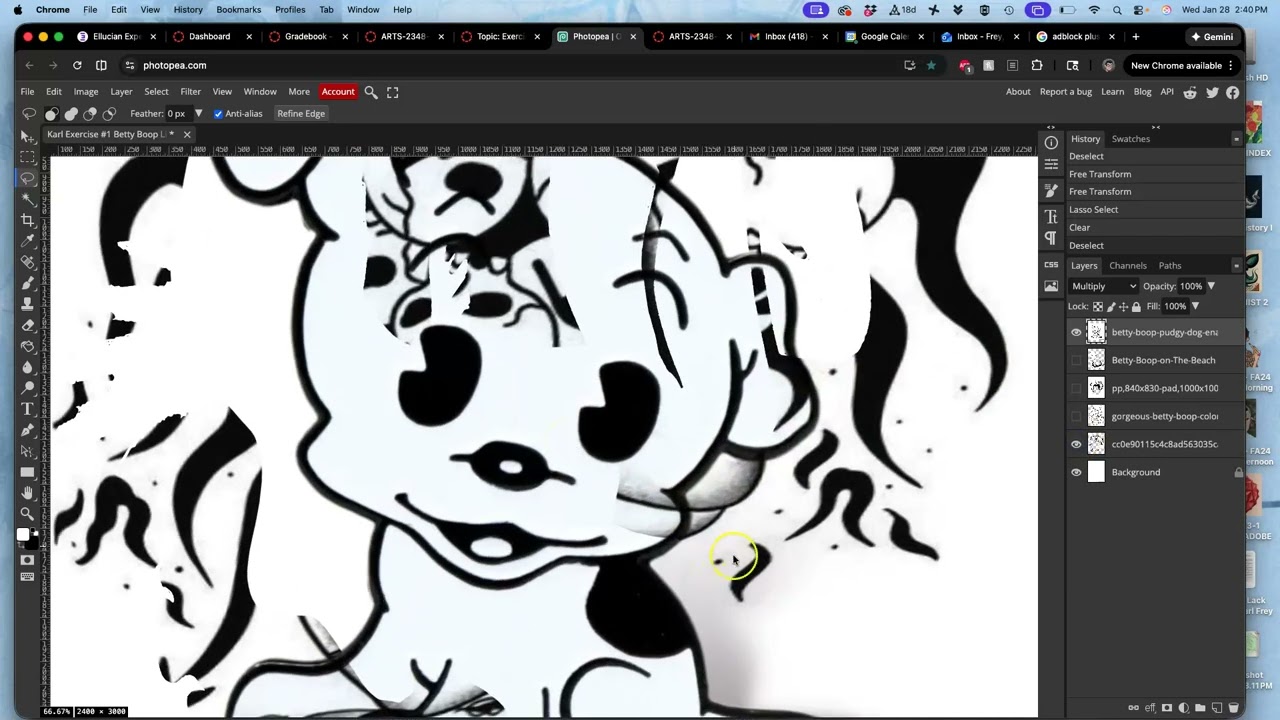
Task: Open the History panel options menu
Action: click(1236, 139)
